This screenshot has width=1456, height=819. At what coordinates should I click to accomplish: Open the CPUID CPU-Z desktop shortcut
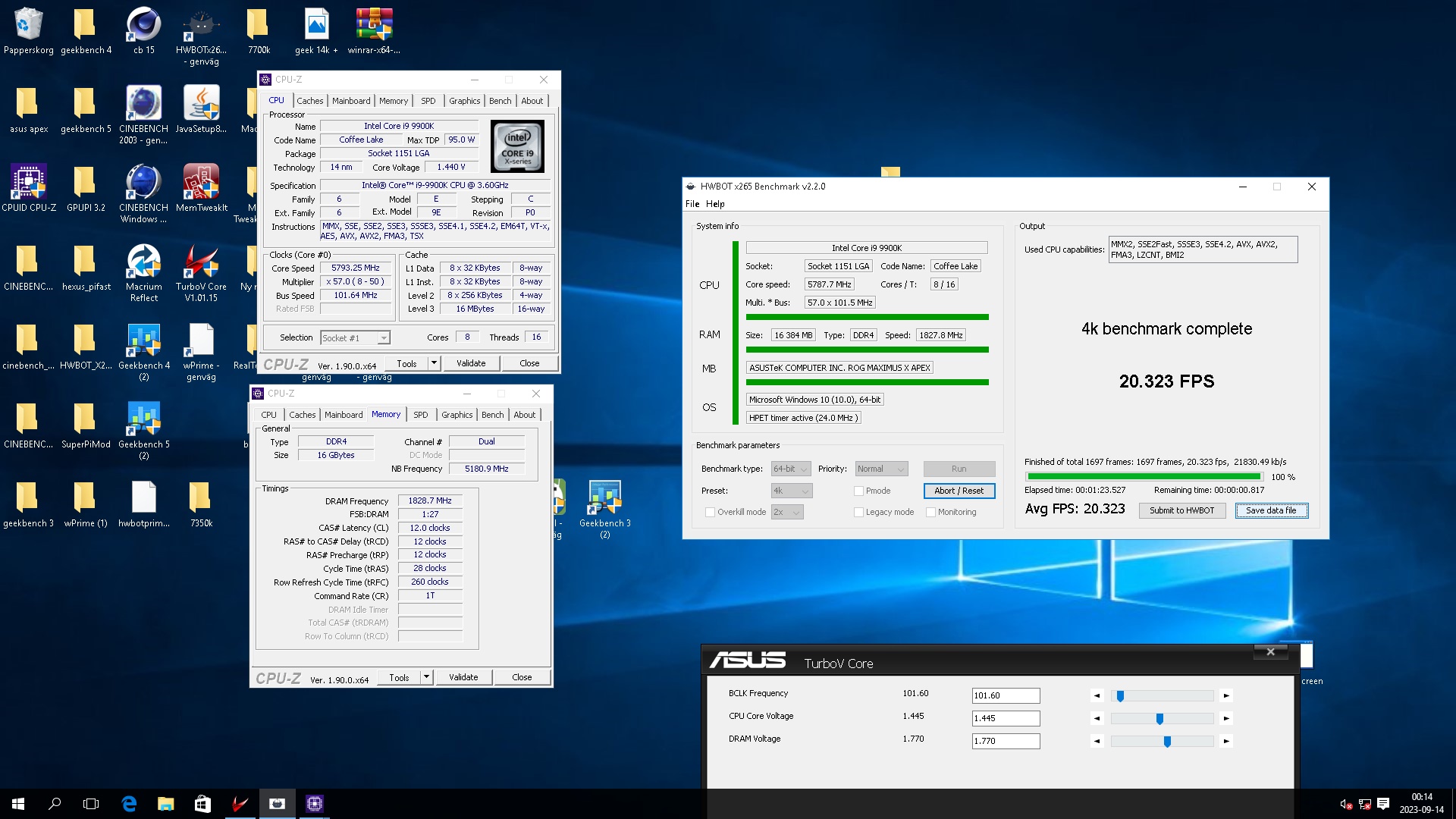[x=28, y=188]
